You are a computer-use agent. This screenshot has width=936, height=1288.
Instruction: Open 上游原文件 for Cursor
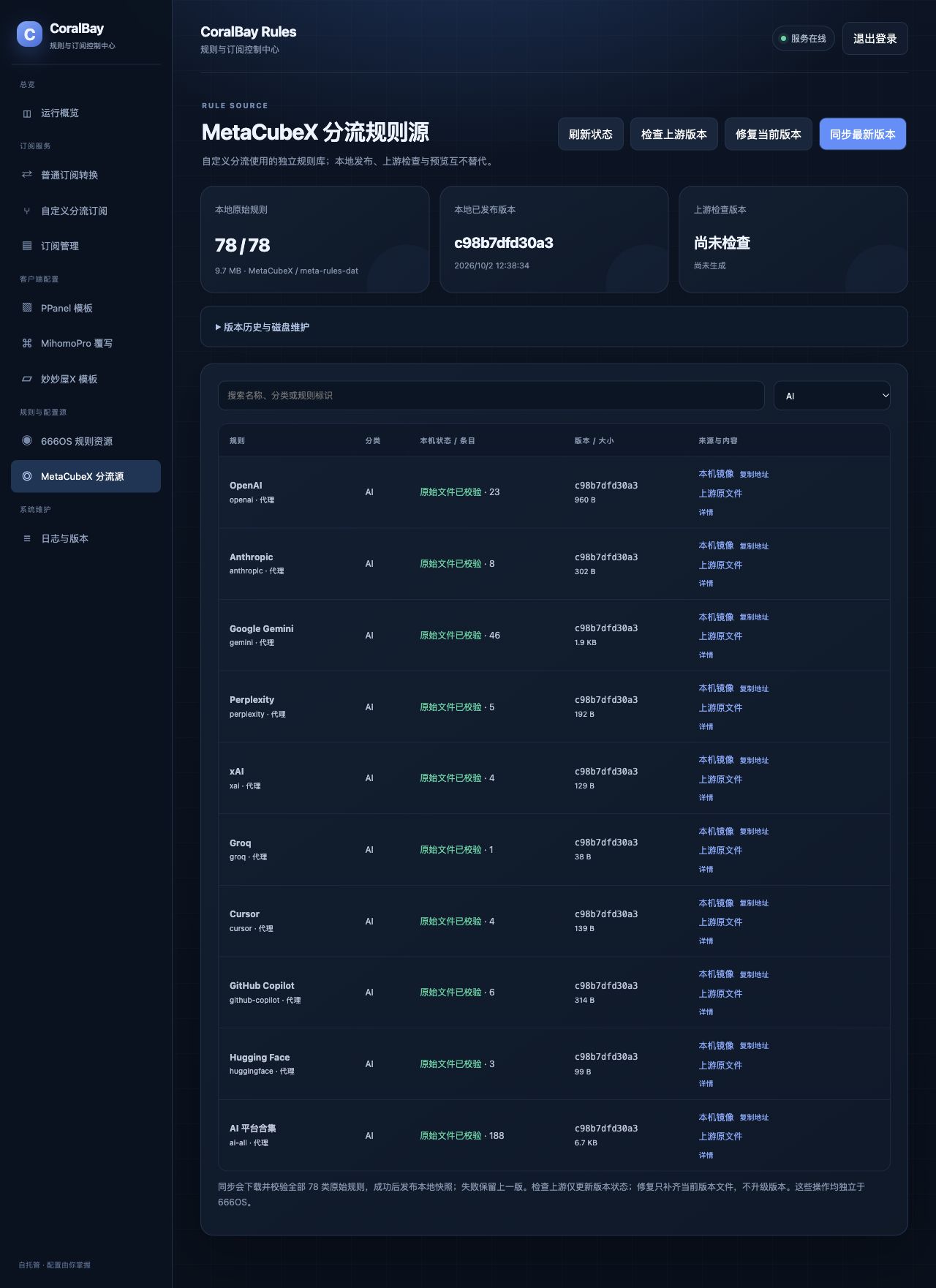720,922
